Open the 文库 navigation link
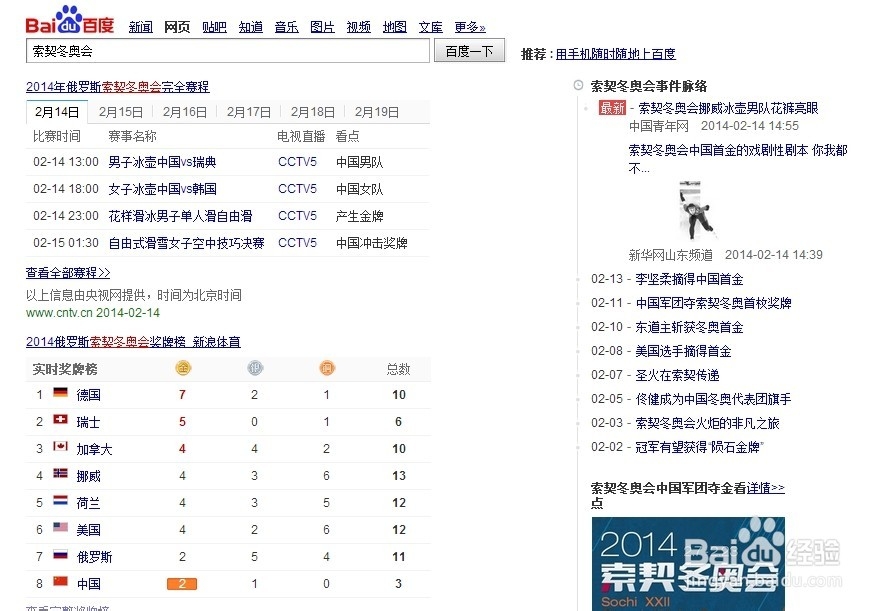 pos(431,27)
